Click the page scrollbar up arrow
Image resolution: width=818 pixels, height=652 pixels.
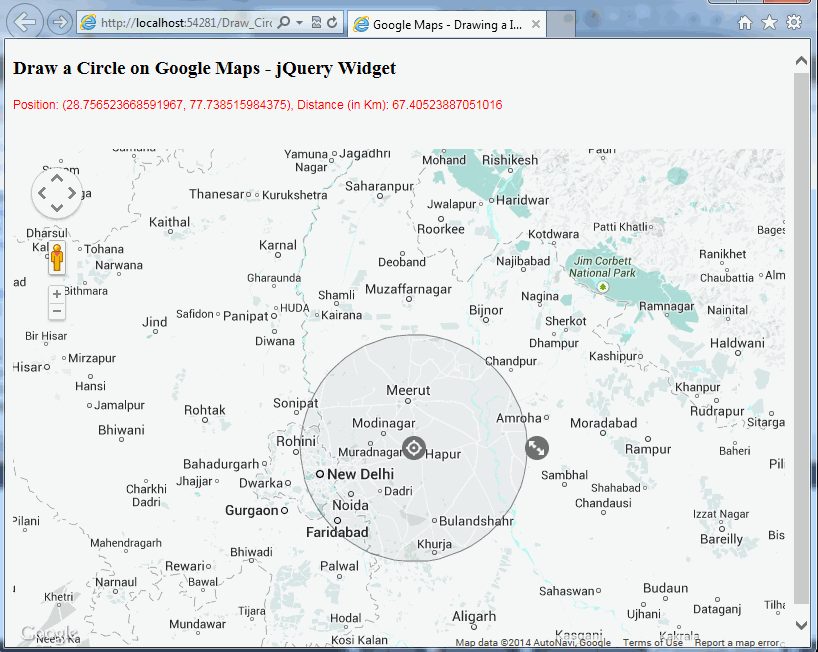(801, 61)
